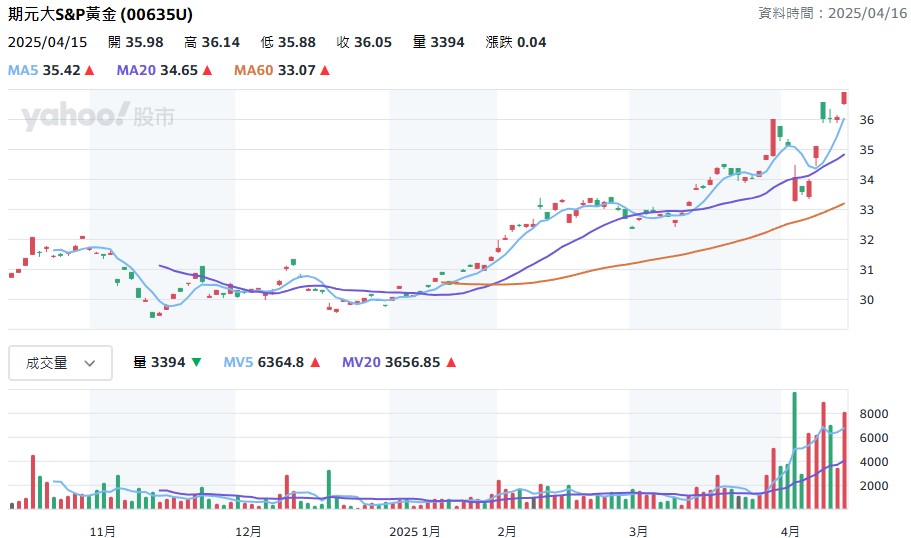The width and height of the screenshot is (911, 538).
Task: Click the 收 36.05 close price
Action: (x=364, y=42)
